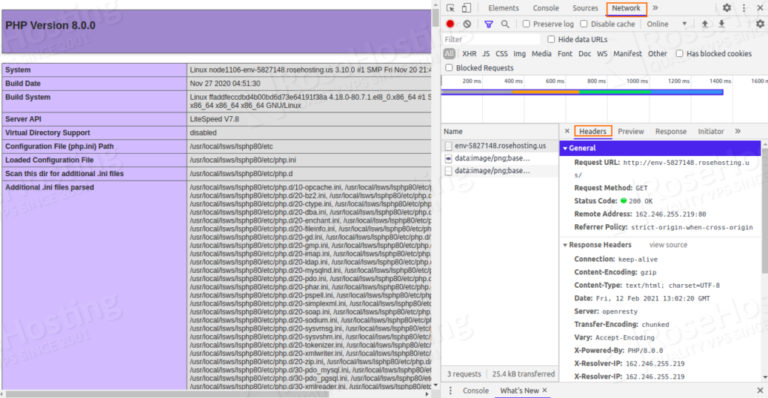This screenshot has height=398, width=768.
Task: Filter requests by All types
Action: tap(449, 53)
